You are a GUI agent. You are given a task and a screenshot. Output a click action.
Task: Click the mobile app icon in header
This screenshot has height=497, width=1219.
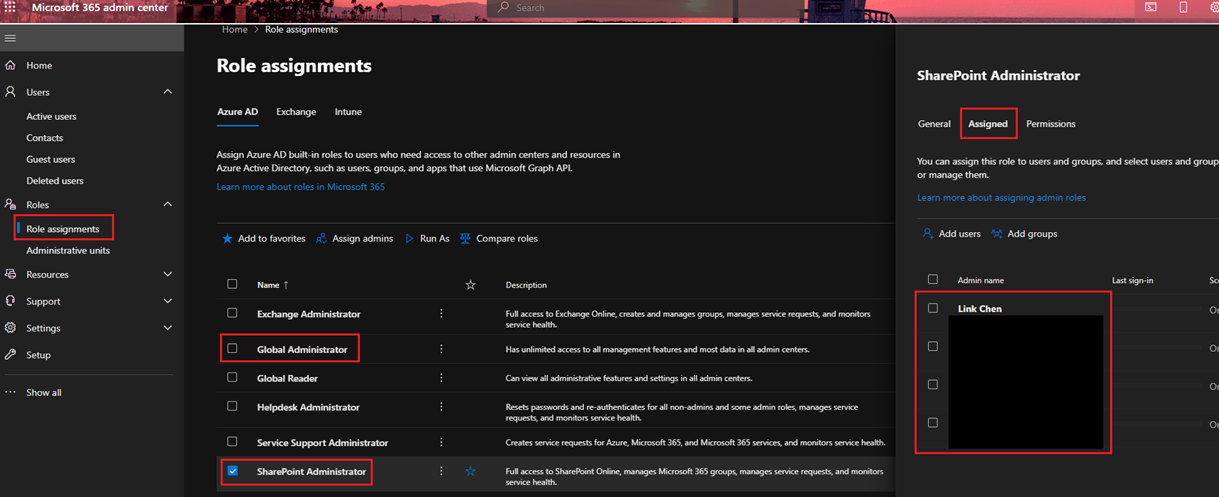pos(1183,7)
